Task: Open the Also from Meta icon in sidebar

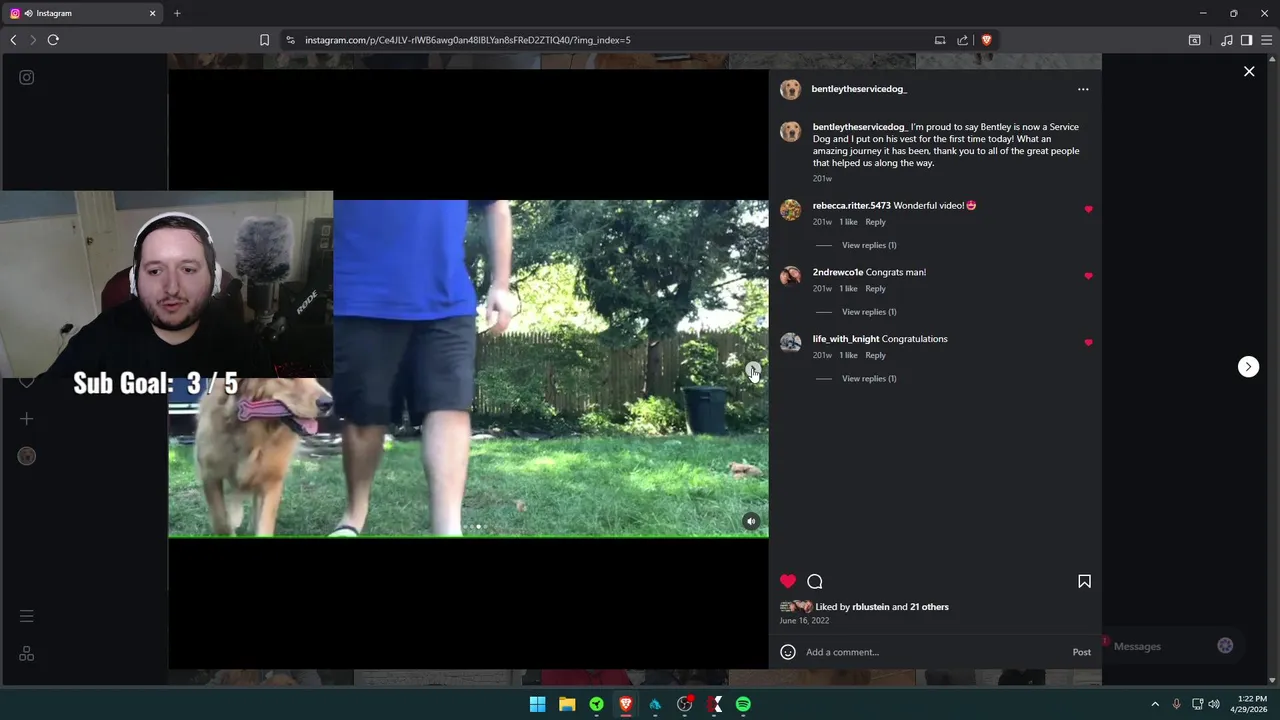Action: (x=27, y=654)
